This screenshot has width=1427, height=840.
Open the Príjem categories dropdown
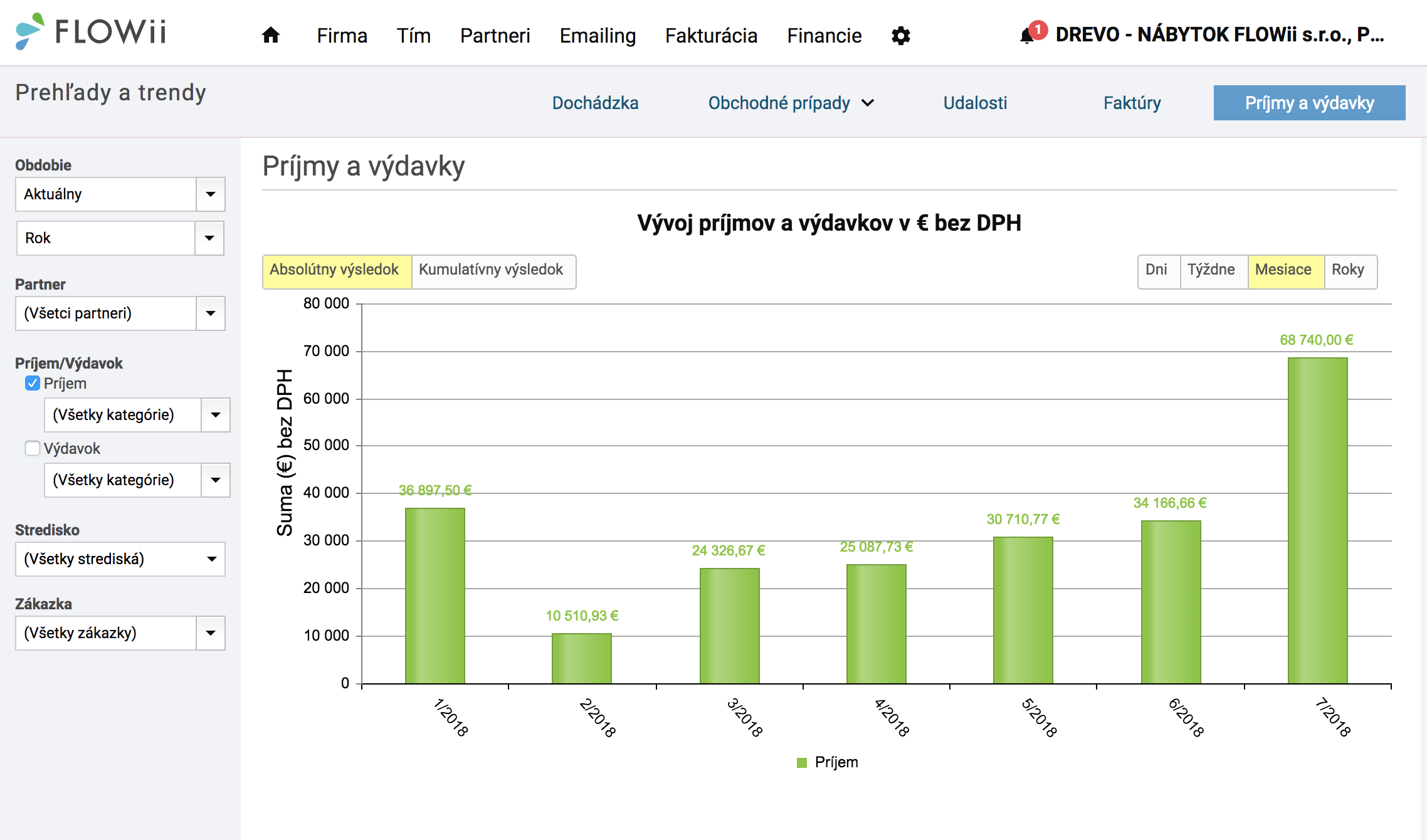[x=137, y=415]
